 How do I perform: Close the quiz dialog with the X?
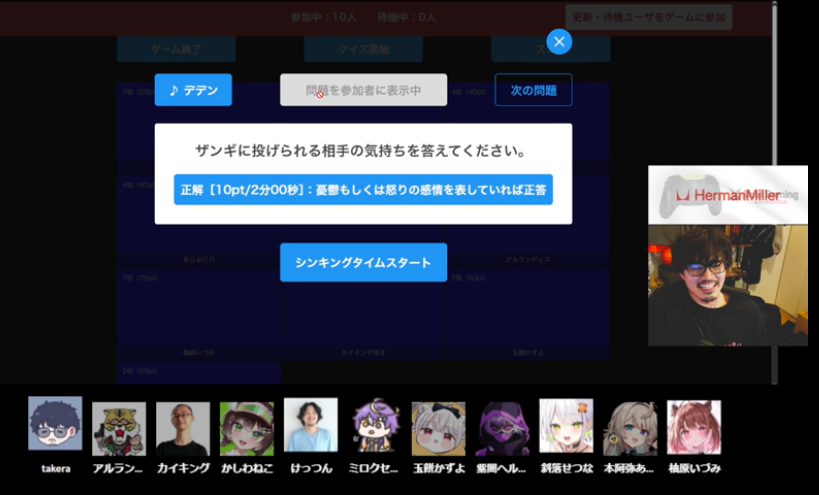click(x=560, y=41)
